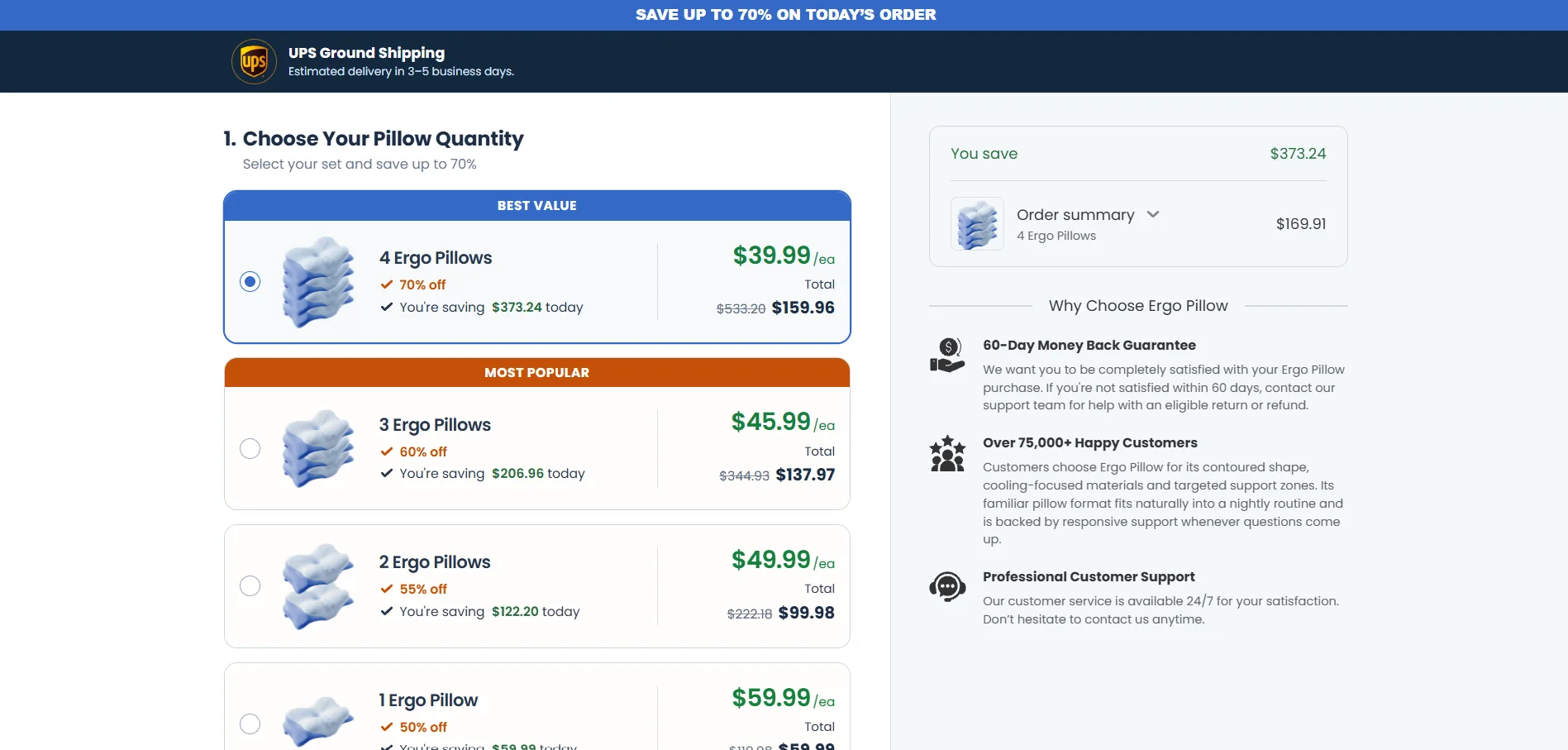1568x750 pixels.
Task: Click the '50% off' label
Action: (423, 727)
